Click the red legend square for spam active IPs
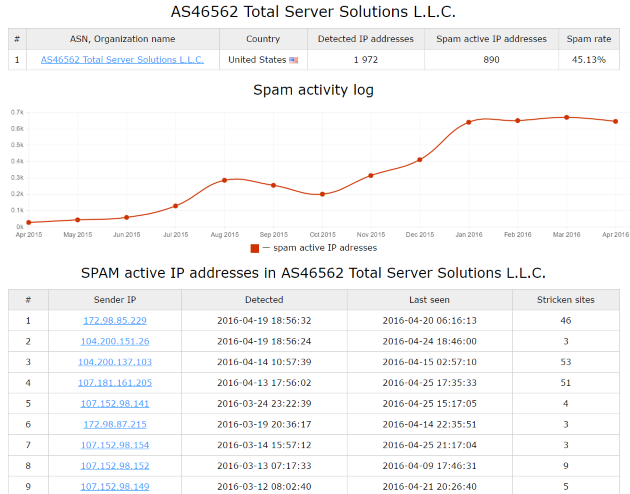630x494 pixels. pyautogui.click(x=255, y=248)
